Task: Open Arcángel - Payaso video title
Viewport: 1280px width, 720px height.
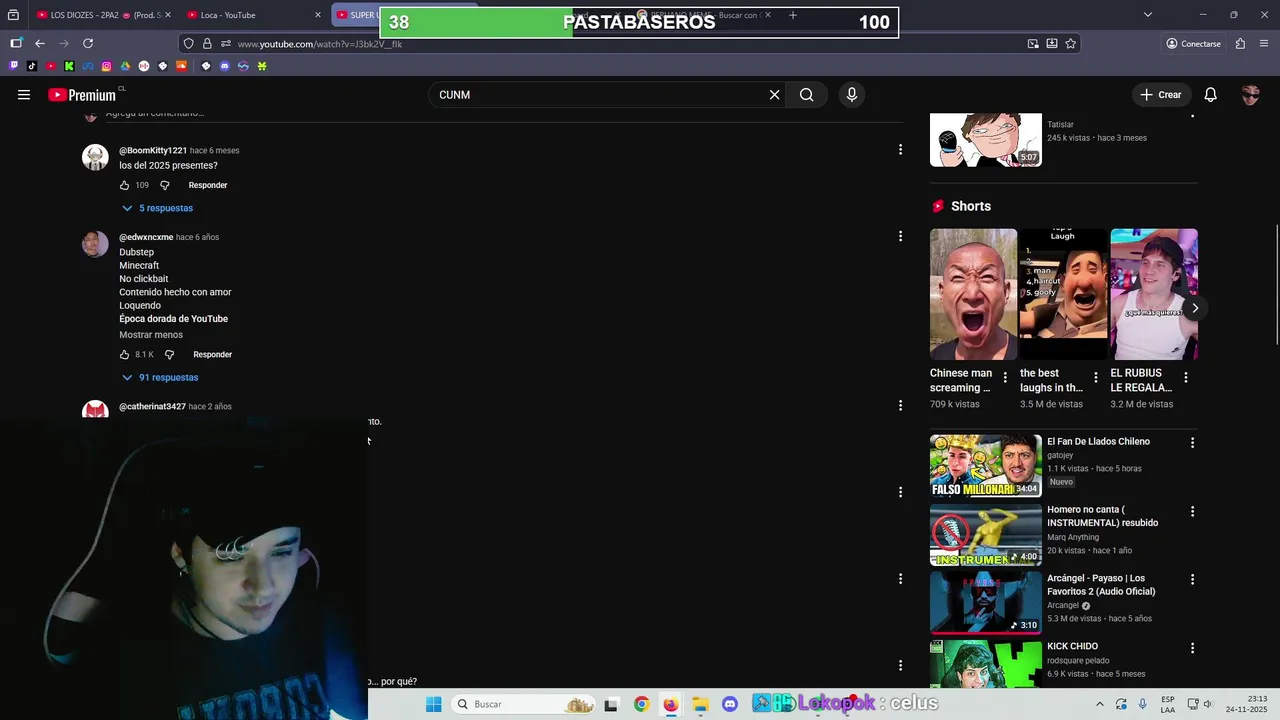Action: pos(1101,585)
